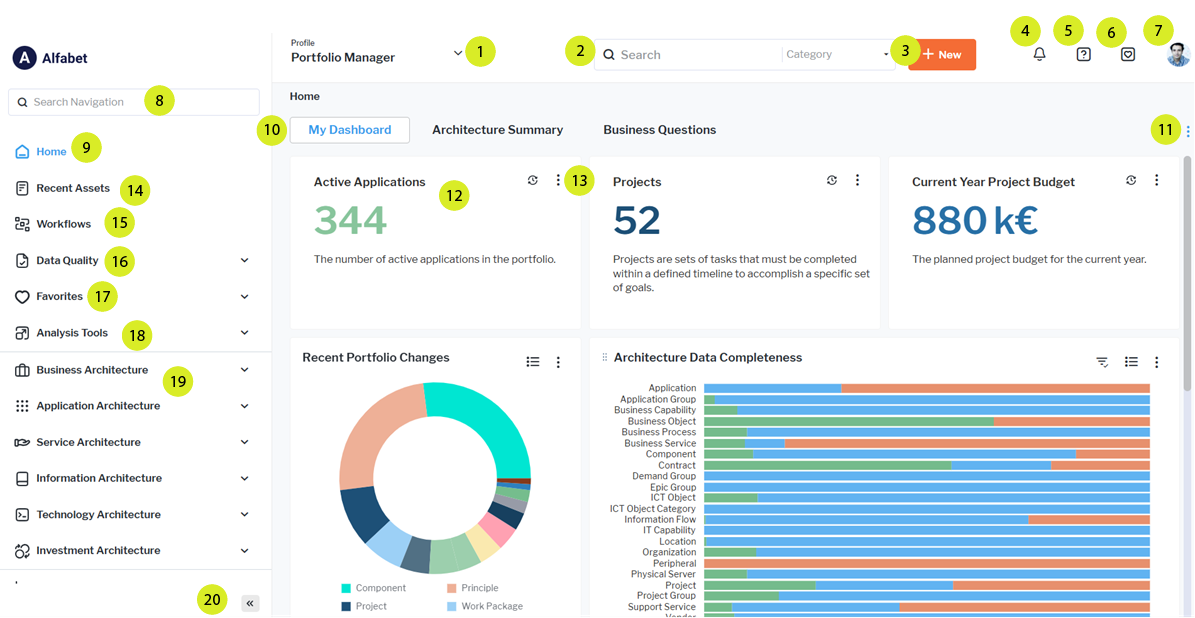Open filter on Architecture Data Completeness chart
This screenshot has height=618, width=1195.
coord(1102,362)
